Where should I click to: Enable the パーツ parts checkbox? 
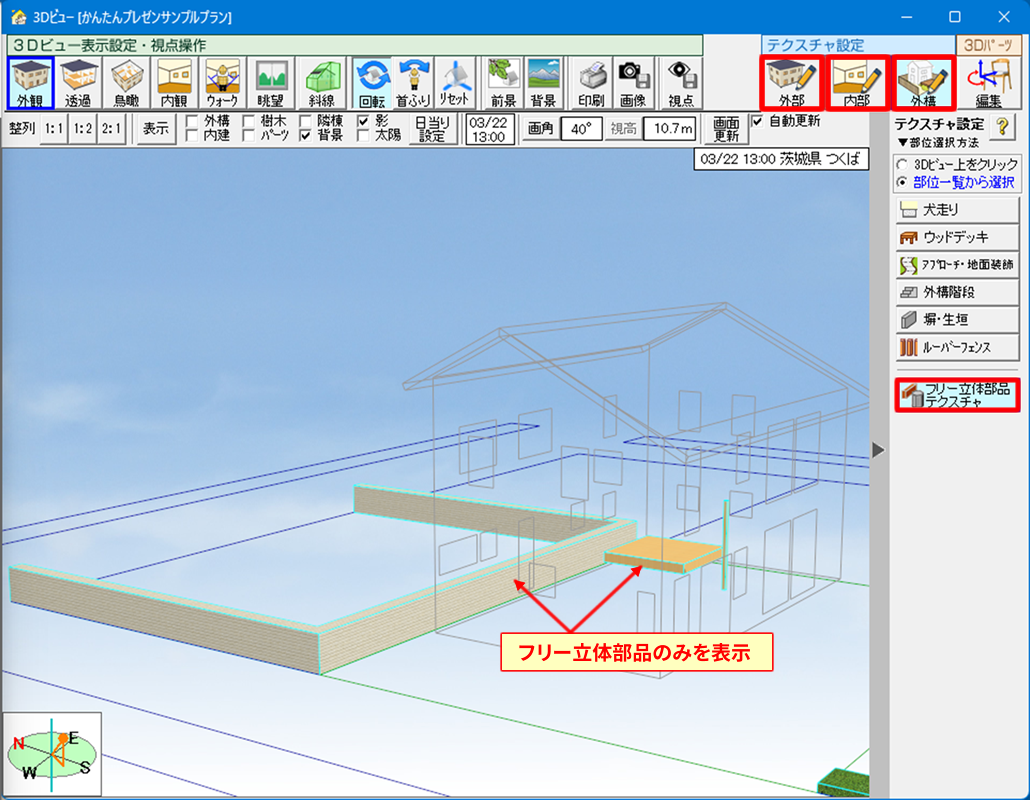pyautogui.click(x=248, y=135)
